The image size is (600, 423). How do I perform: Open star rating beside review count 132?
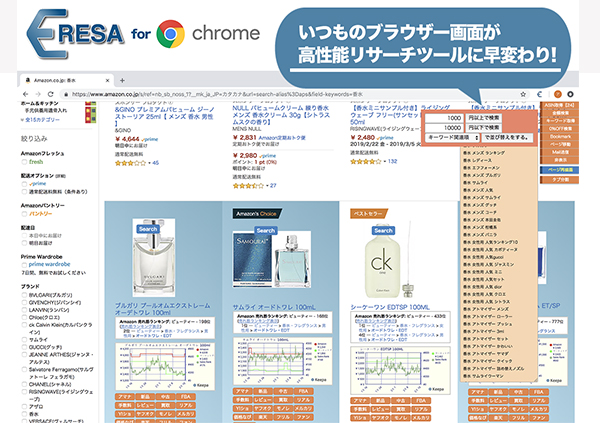[366, 162]
